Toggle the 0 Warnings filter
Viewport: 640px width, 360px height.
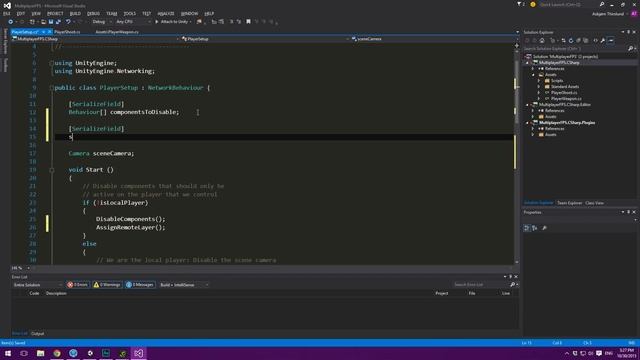[107, 284]
